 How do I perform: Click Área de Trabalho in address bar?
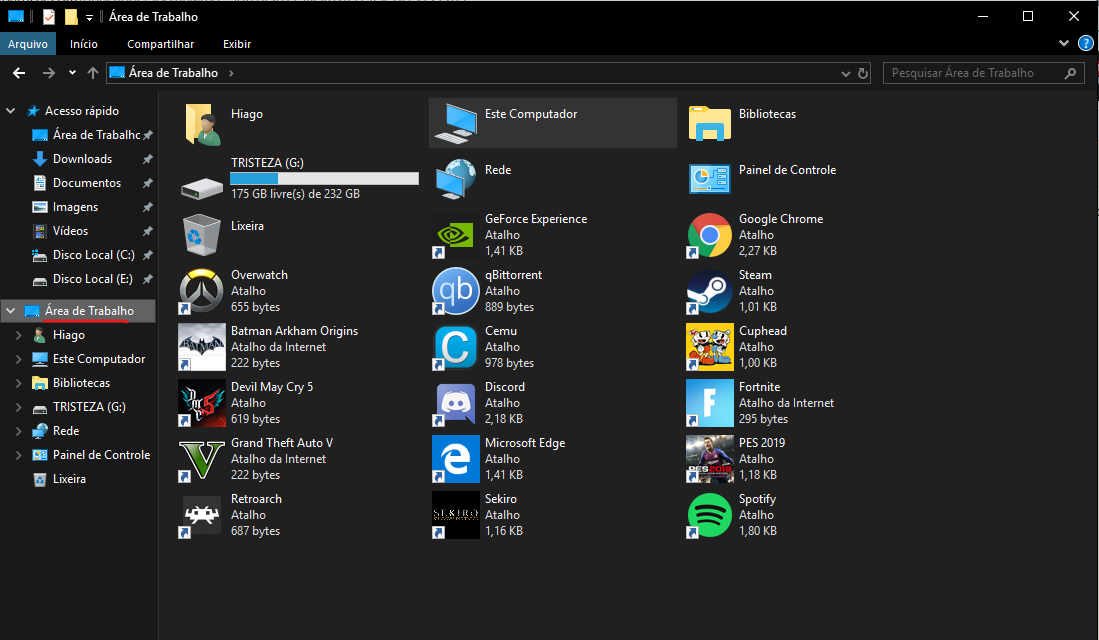[173, 73]
